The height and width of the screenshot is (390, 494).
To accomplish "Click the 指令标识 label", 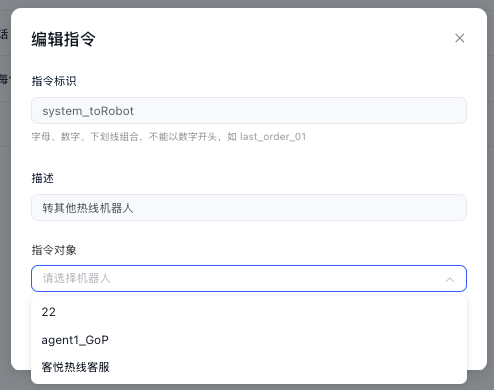I will click(54, 81).
